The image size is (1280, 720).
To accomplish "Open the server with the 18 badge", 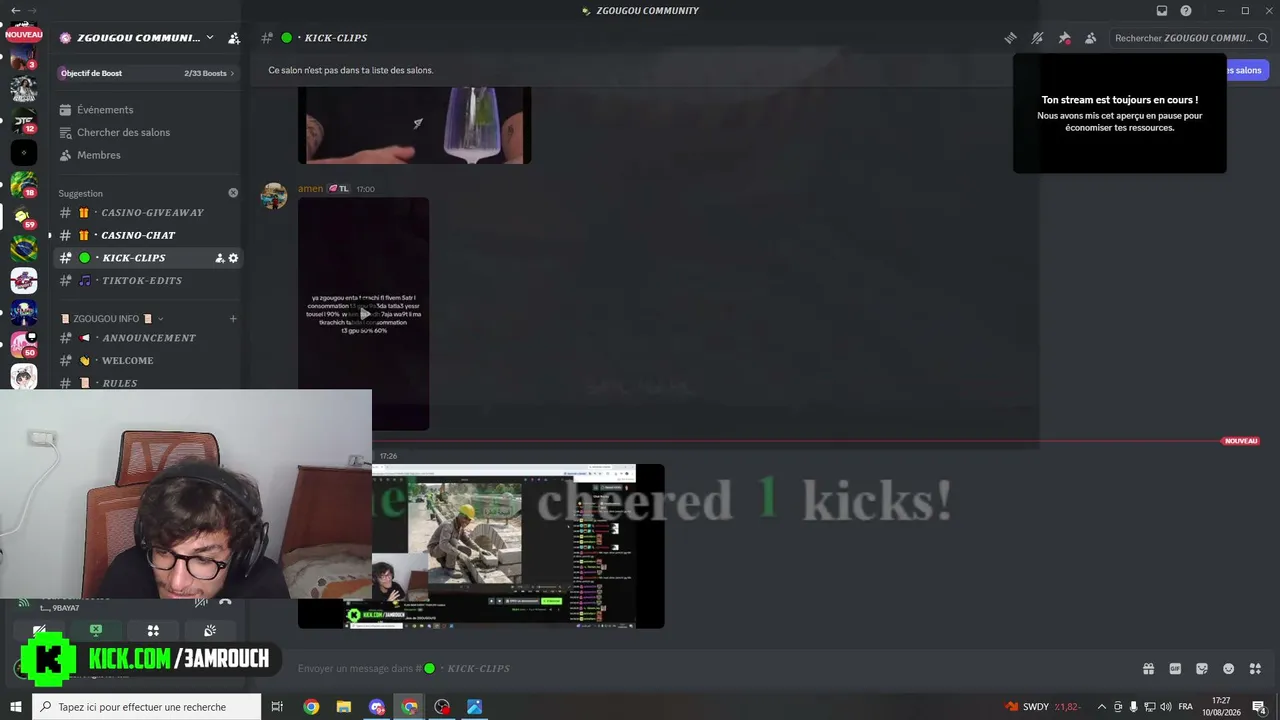I will point(24,185).
